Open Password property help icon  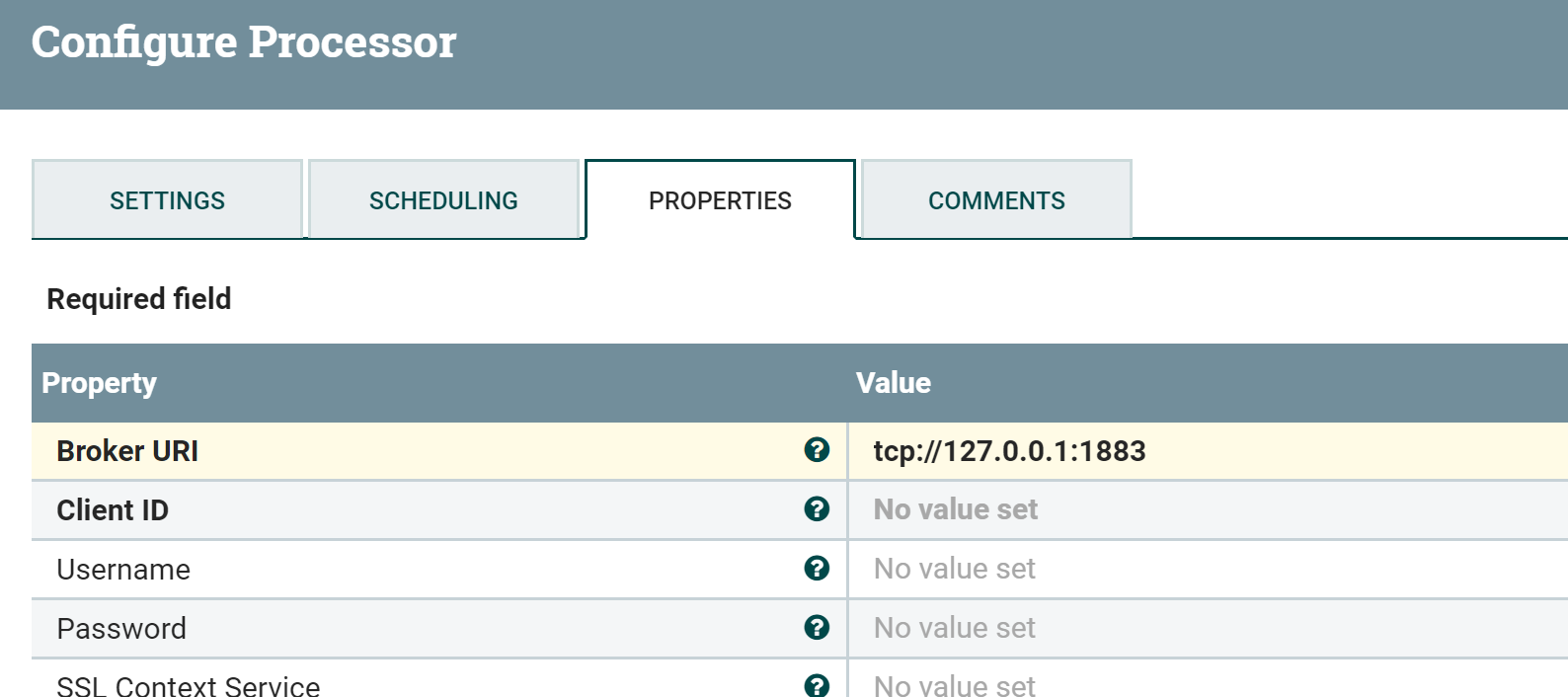817,628
